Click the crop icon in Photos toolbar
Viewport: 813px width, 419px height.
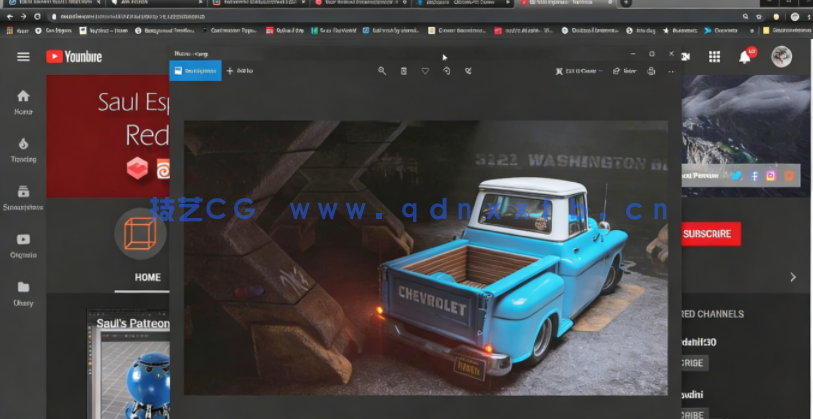[x=468, y=71]
